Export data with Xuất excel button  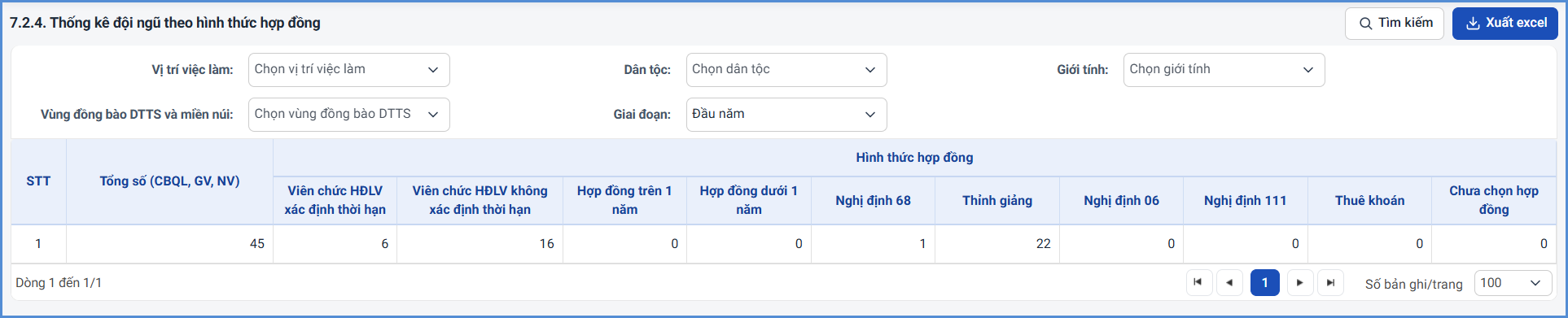(x=1505, y=24)
